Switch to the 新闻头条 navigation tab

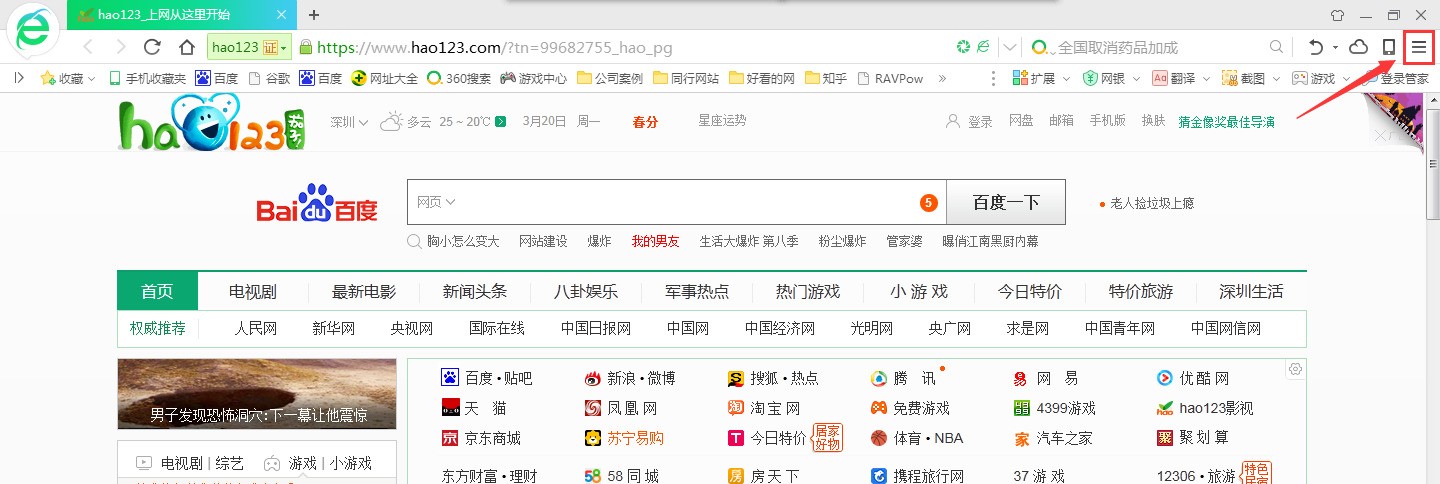pyautogui.click(x=475, y=292)
